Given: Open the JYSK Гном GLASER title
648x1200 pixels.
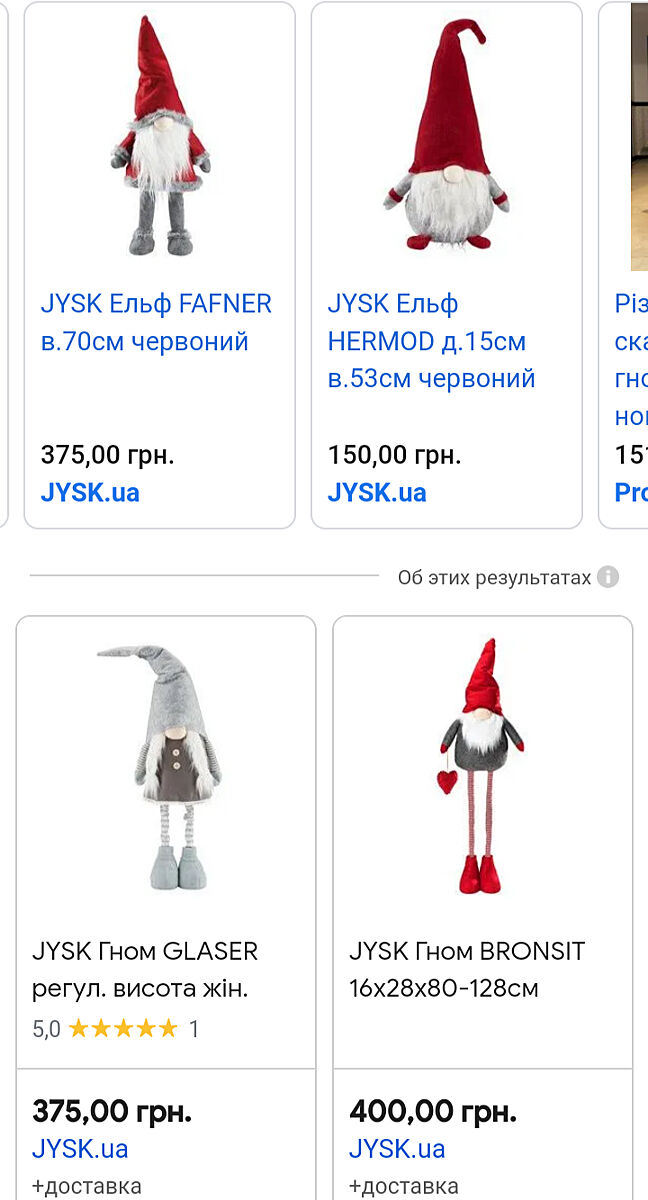Looking at the screenshot, I should [x=145, y=970].
